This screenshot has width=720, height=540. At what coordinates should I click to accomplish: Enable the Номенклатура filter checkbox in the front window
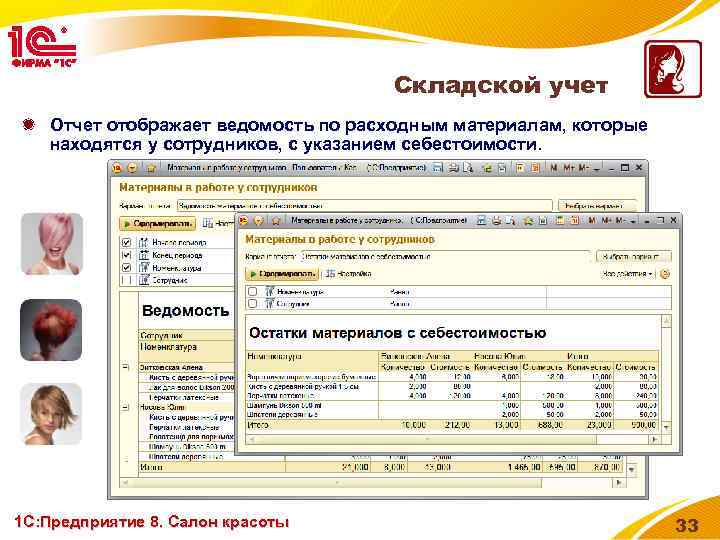pyautogui.click(x=252, y=292)
